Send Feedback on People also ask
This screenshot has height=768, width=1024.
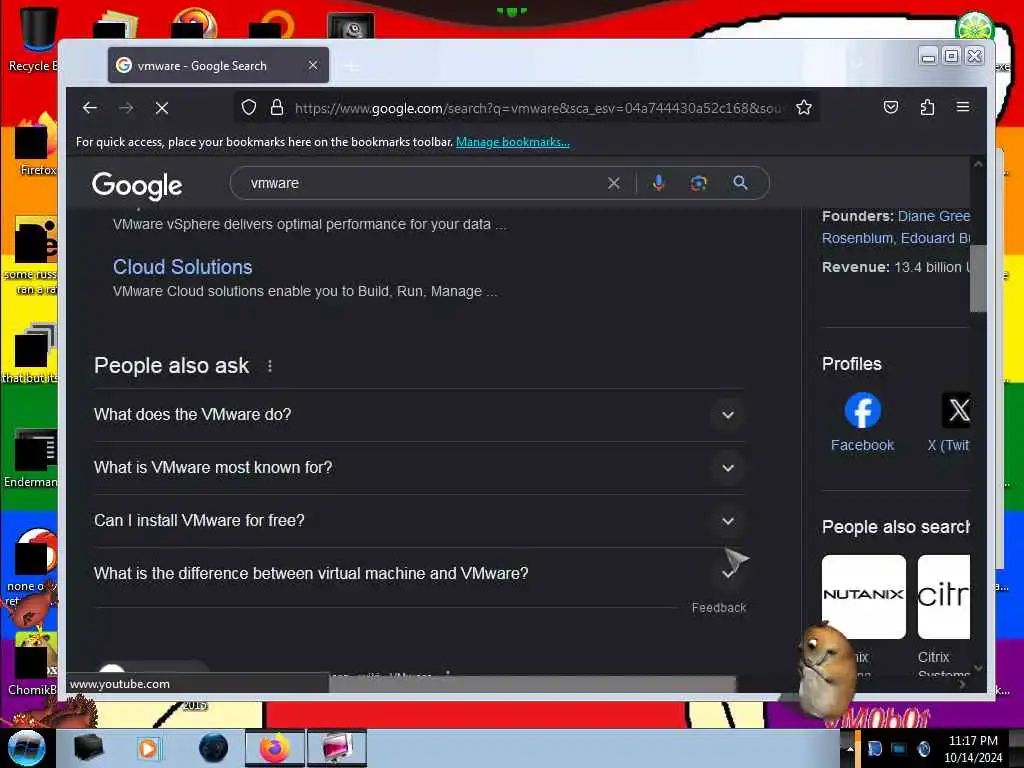click(x=718, y=608)
